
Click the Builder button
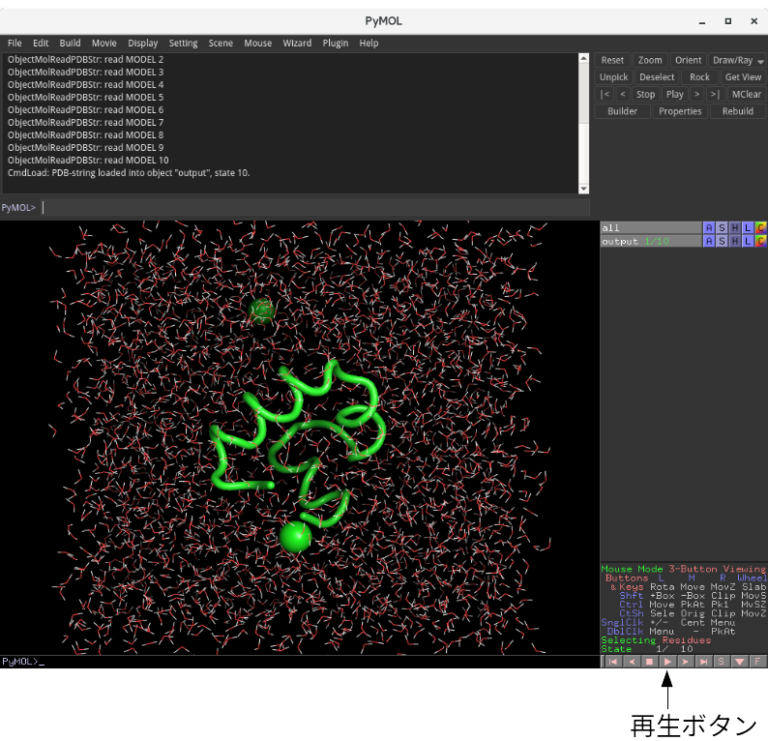click(622, 111)
